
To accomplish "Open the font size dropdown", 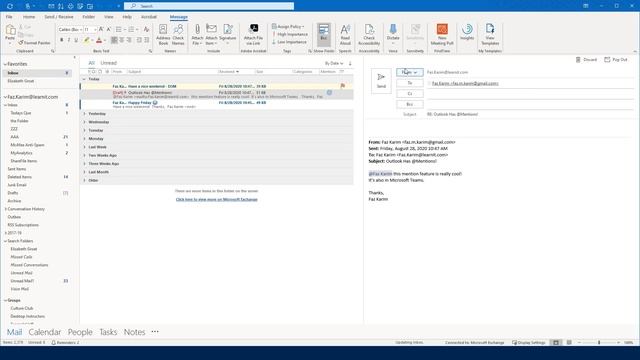I will click(95, 29).
